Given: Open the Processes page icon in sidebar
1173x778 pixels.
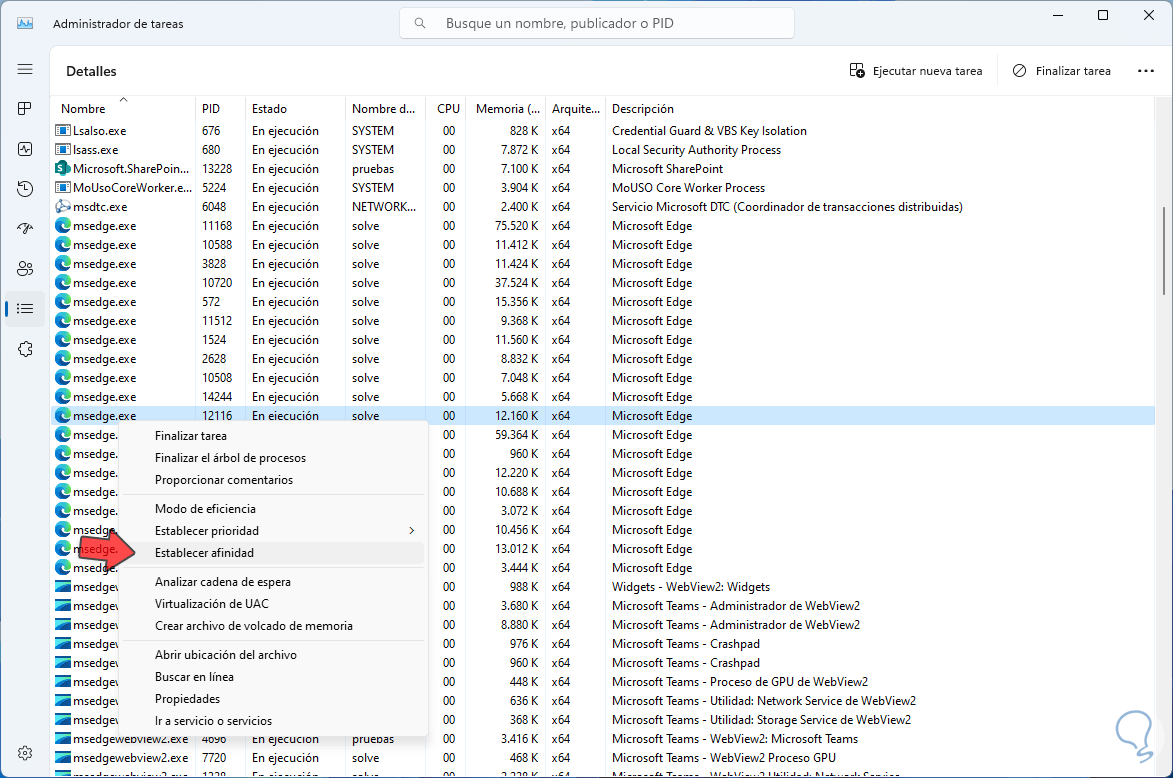Looking at the screenshot, I should [25, 109].
